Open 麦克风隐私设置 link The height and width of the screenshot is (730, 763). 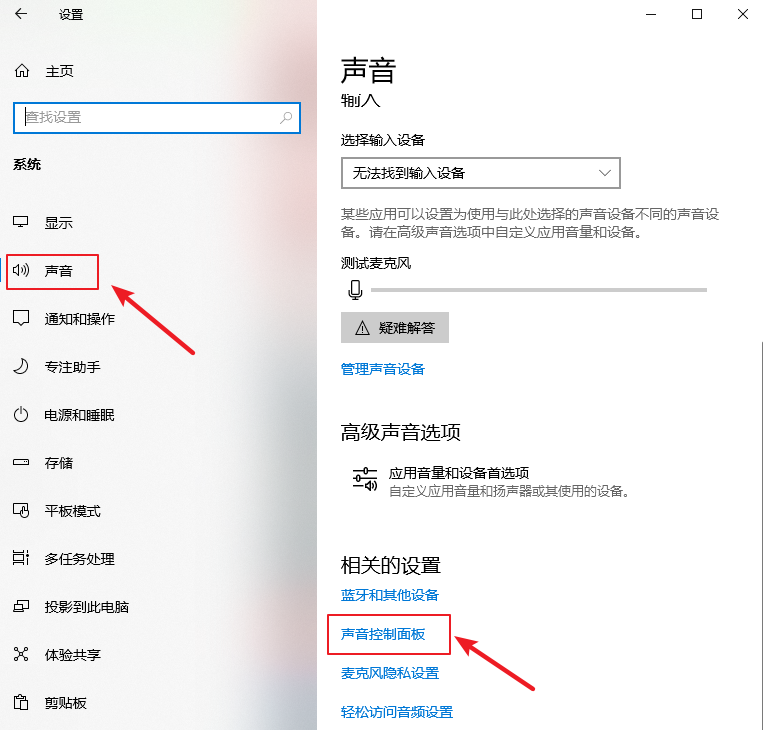tap(390, 673)
